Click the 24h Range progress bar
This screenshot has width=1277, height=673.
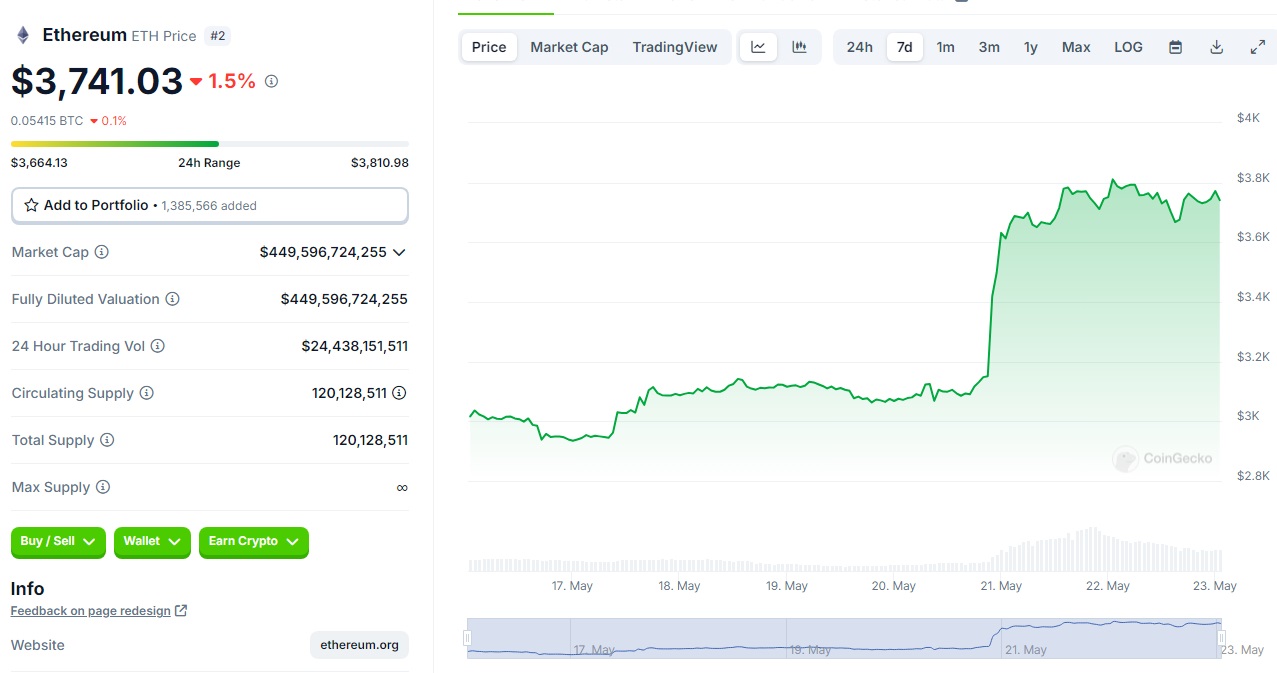[210, 144]
